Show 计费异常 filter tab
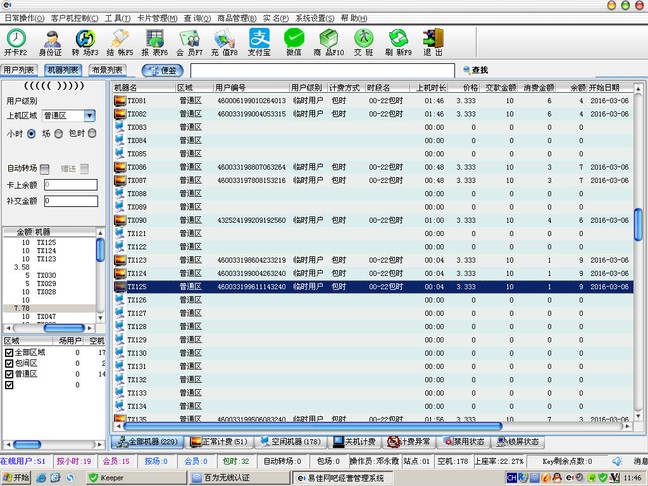Screen dimensions: 648x486 [x=409, y=442]
